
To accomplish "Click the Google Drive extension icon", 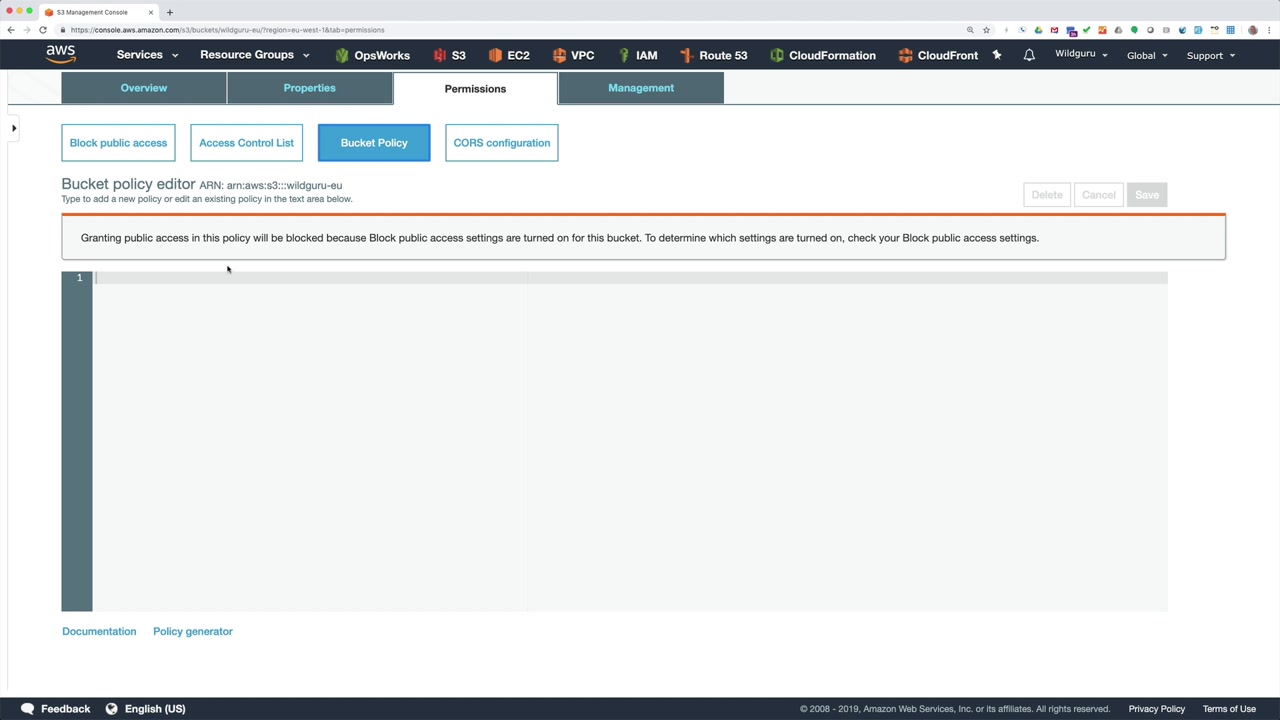I will [x=1038, y=30].
